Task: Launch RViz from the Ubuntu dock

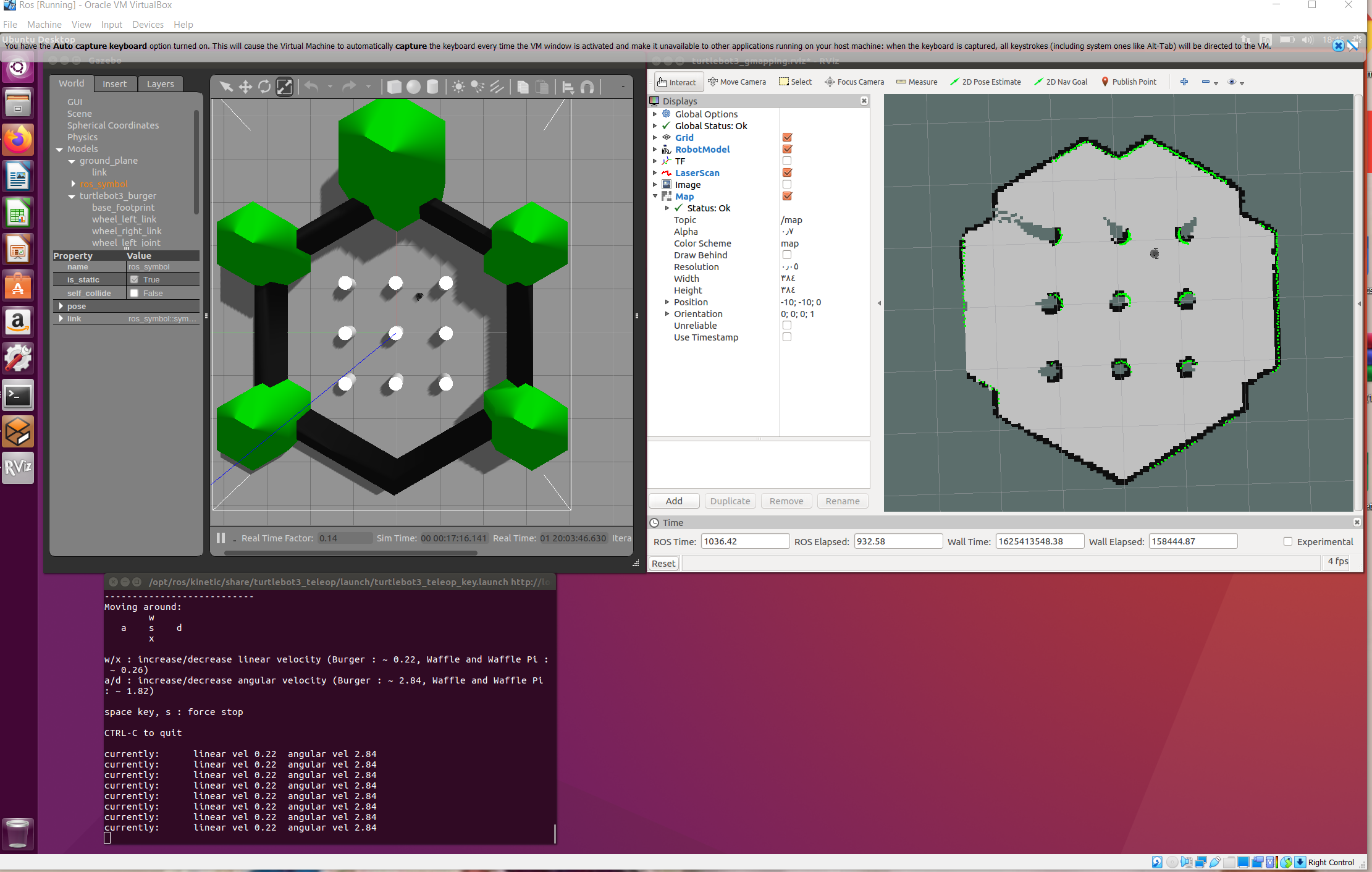Action: pyautogui.click(x=18, y=468)
